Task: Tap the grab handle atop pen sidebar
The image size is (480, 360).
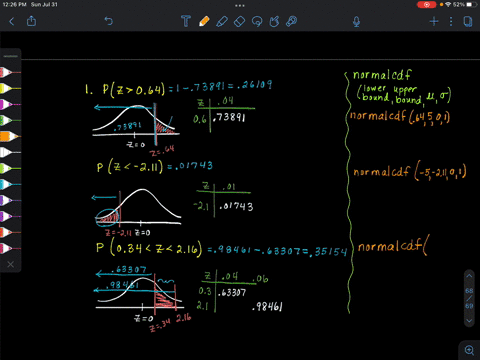Action: [11, 56]
